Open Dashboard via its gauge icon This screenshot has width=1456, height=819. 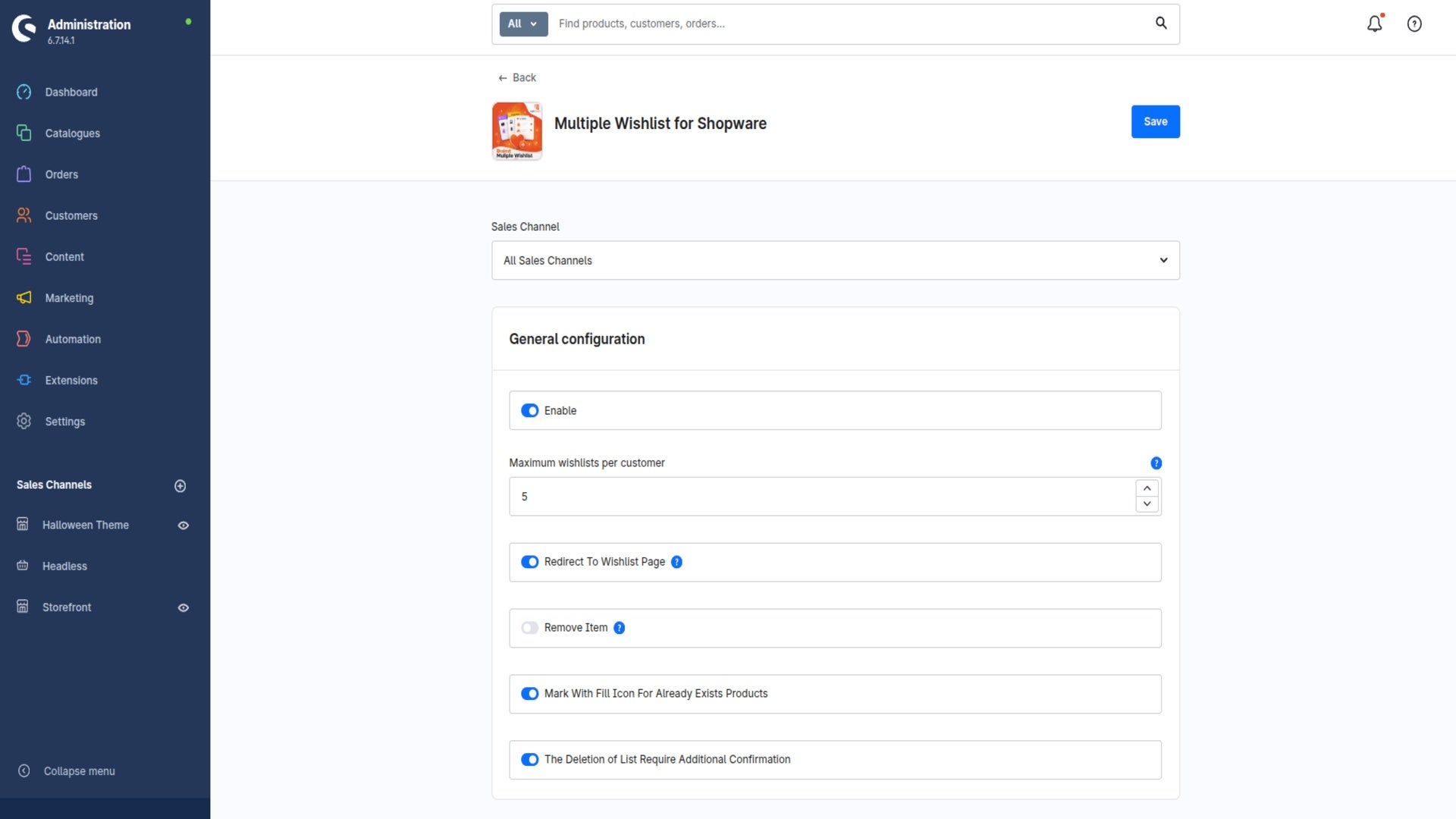pyautogui.click(x=24, y=92)
